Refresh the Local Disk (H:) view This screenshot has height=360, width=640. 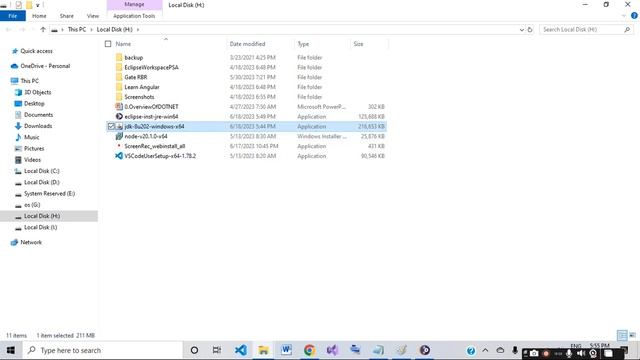click(530, 29)
